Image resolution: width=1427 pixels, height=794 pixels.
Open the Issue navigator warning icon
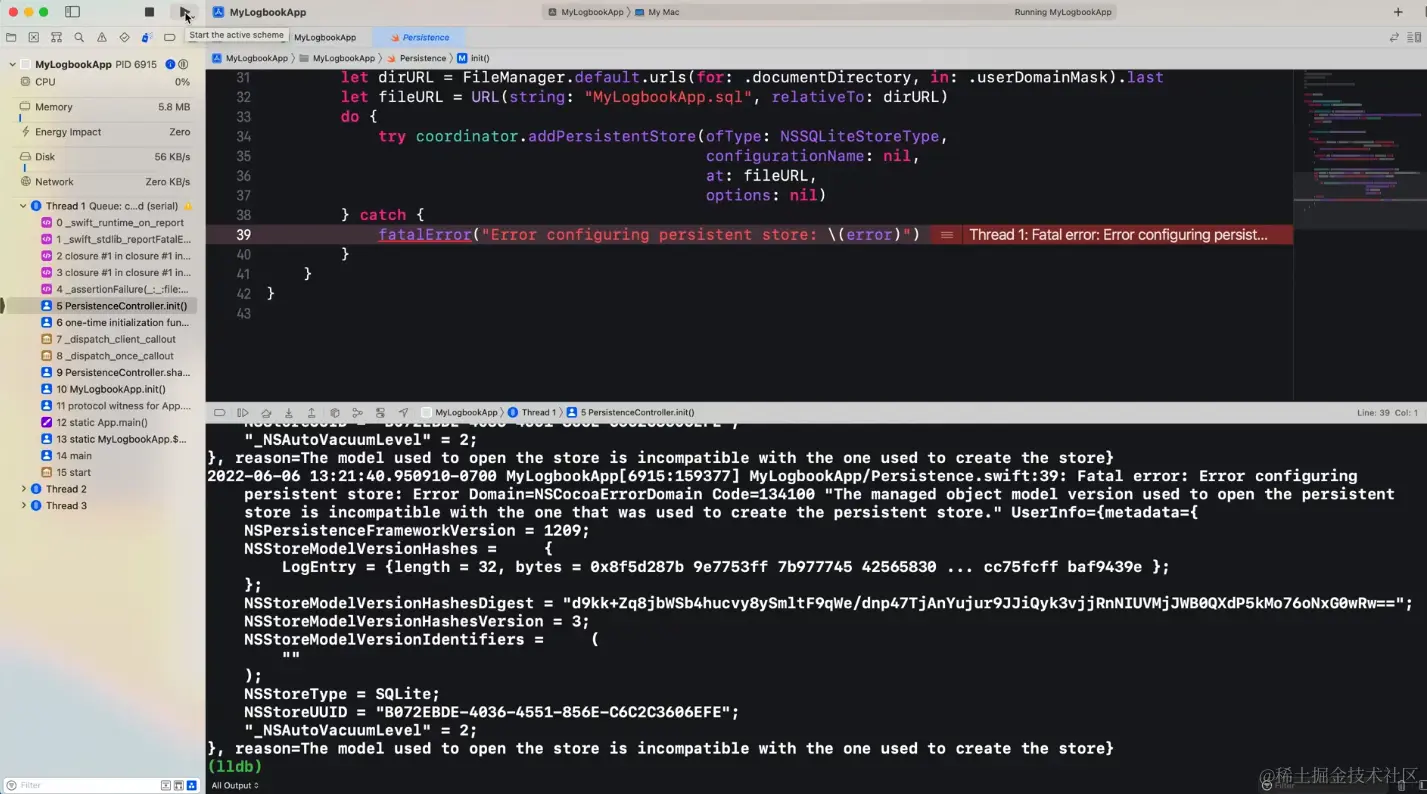102,37
